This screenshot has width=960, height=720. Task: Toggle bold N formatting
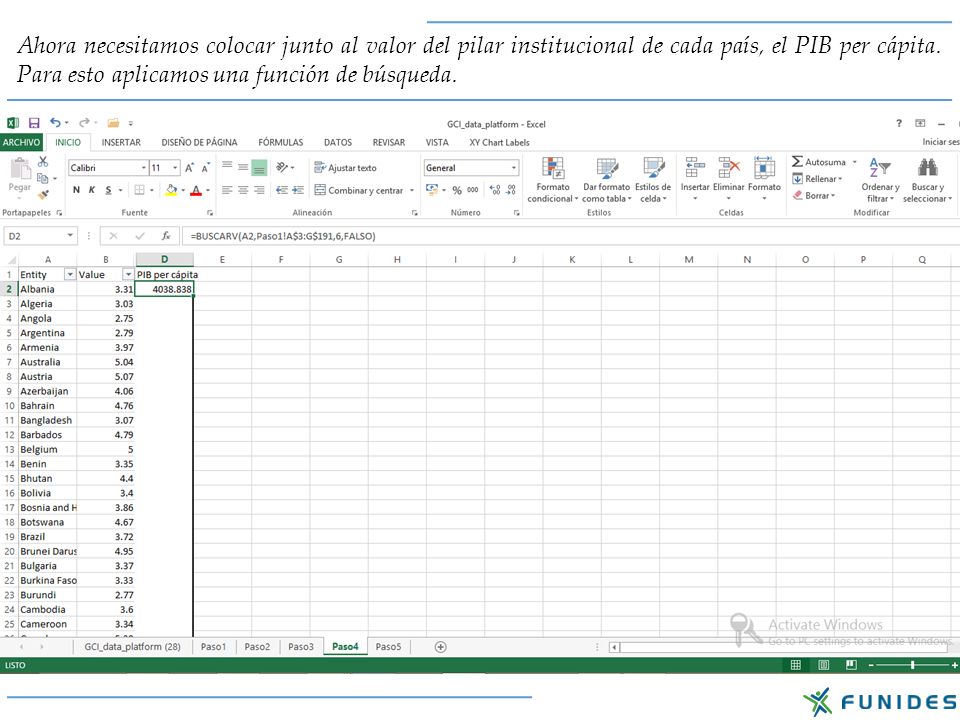point(76,190)
